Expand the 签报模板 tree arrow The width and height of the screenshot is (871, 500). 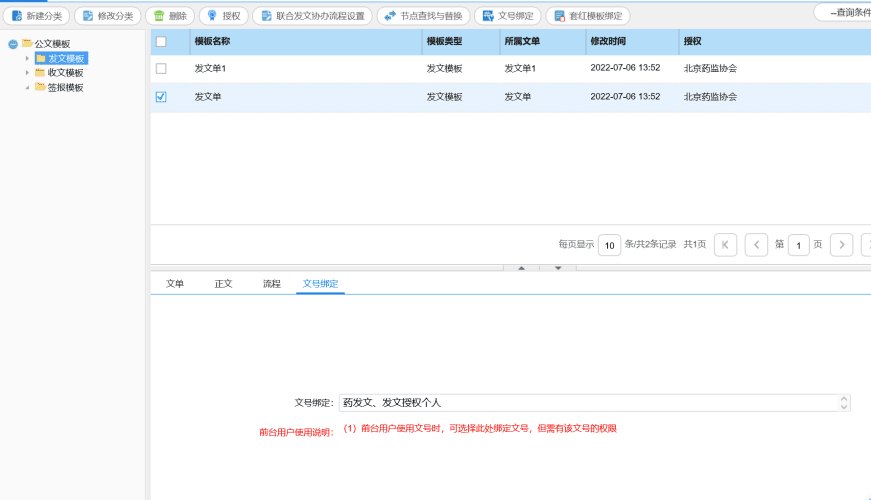pos(27,87)
